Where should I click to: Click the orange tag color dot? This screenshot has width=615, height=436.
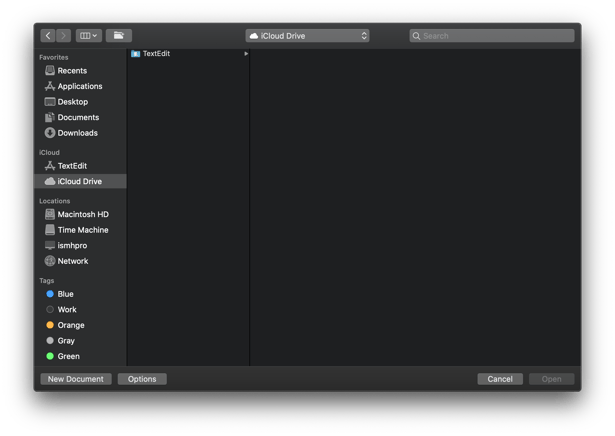tap(50, 325)
